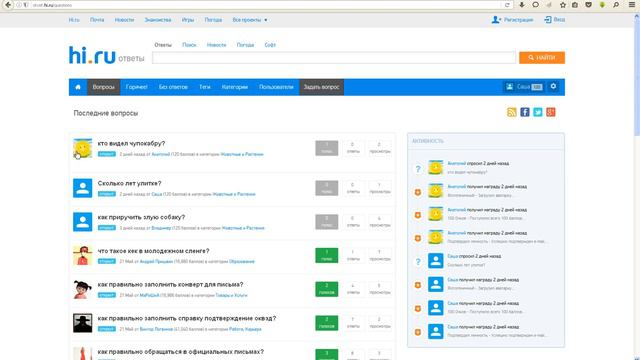Open question как правильно заполнить конверт для письма?
The width and height of the screenshot is (640, 360).
(x=170, y=284)
